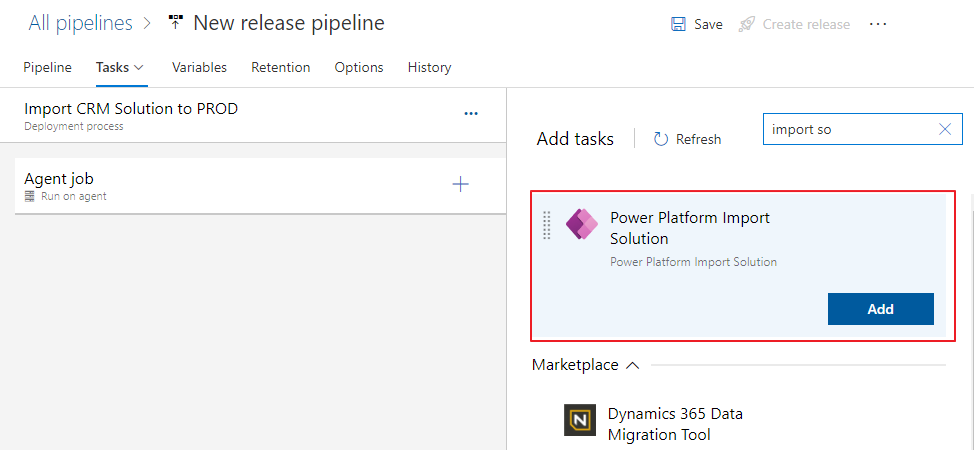
Task: Clear the task search box with X
Action: pyautogui.click(x=945, y=129)
